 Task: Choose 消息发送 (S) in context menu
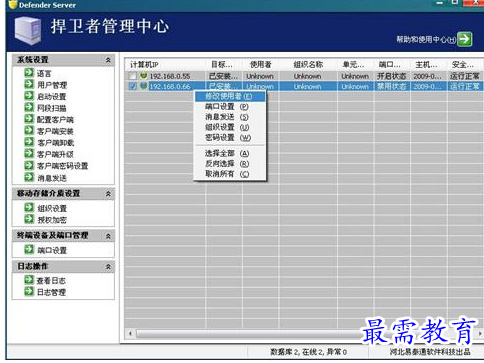tap(230, 117)
